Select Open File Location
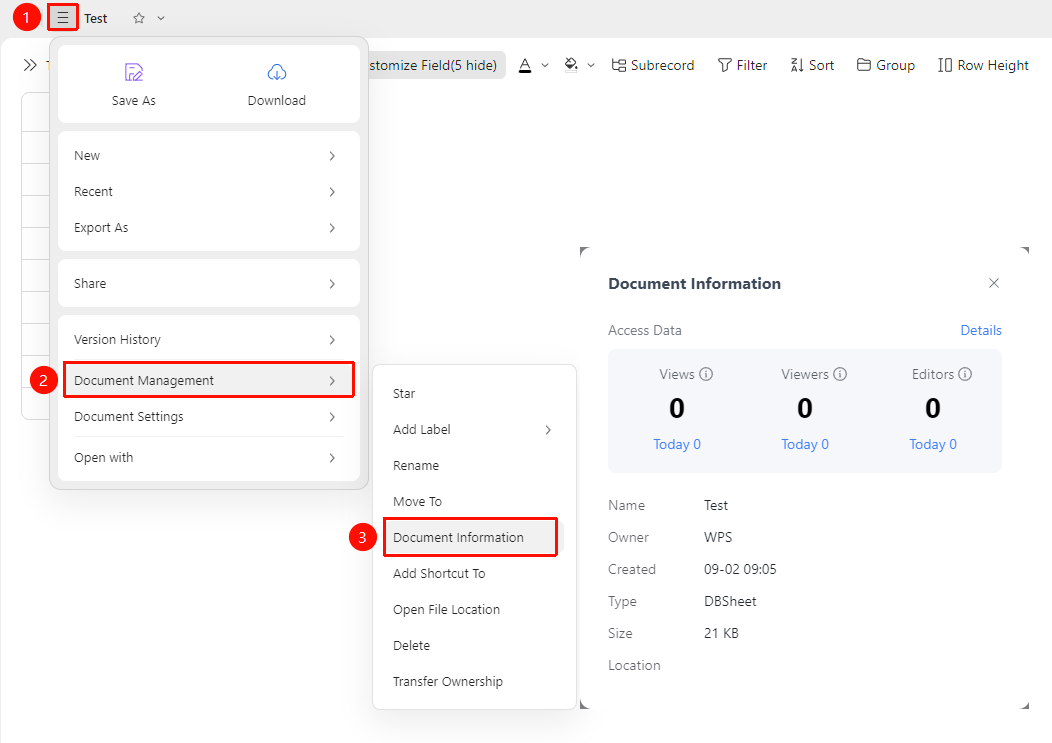The image size is (1052, 743). pyautogui.click(x=474, y=610)
